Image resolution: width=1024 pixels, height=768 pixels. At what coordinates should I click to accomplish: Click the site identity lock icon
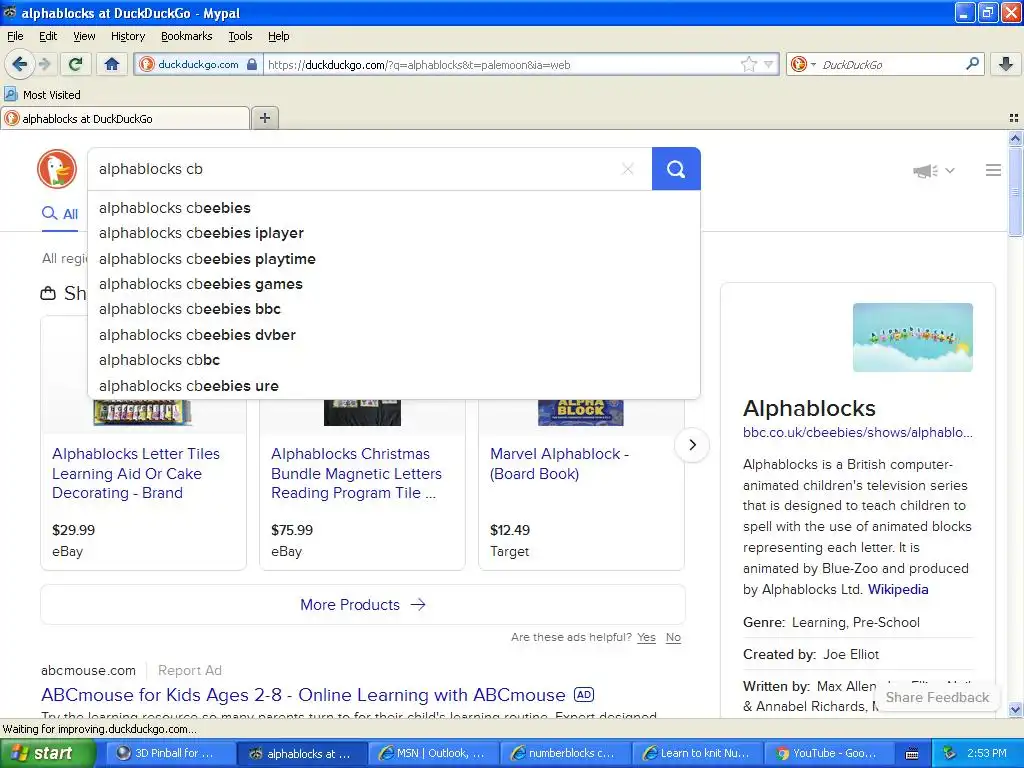coord(252,64)
